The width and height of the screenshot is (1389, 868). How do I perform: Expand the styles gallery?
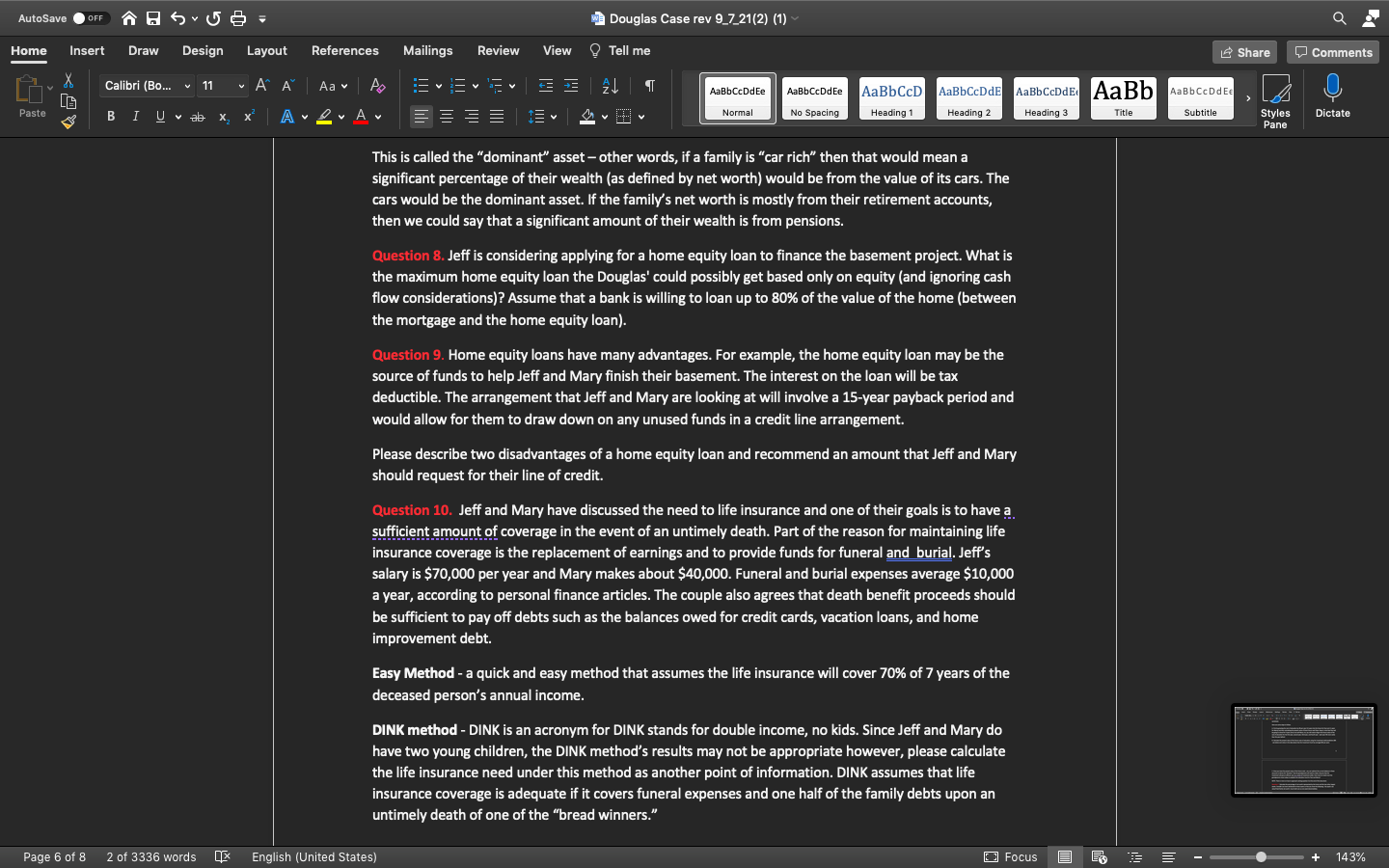(1248, 98)
